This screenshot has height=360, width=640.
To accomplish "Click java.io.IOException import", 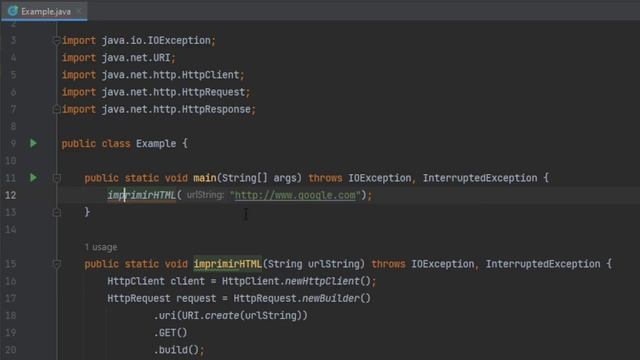I will click(x=156, y=40).
